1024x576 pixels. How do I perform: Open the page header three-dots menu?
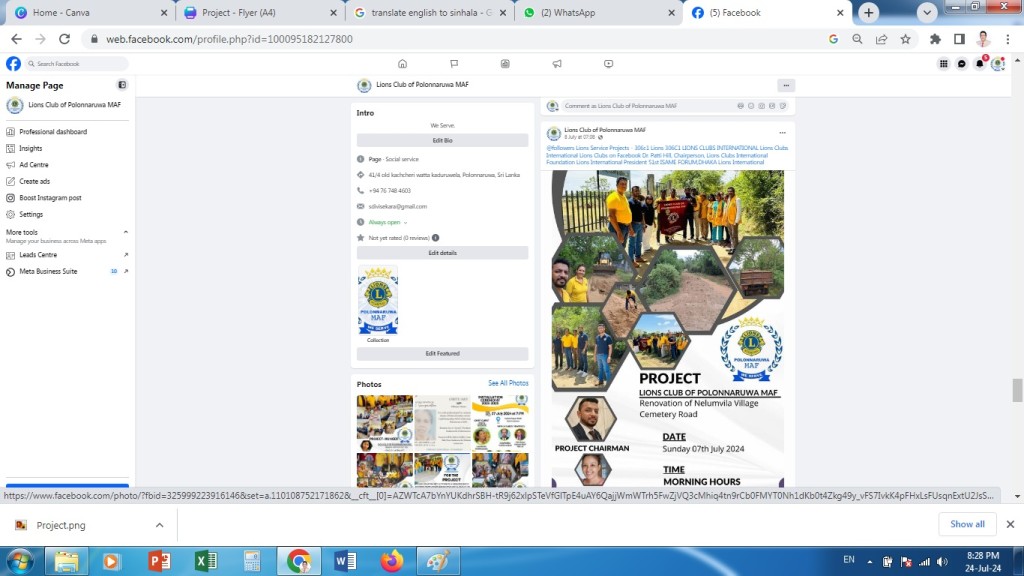tap(786, 85)
